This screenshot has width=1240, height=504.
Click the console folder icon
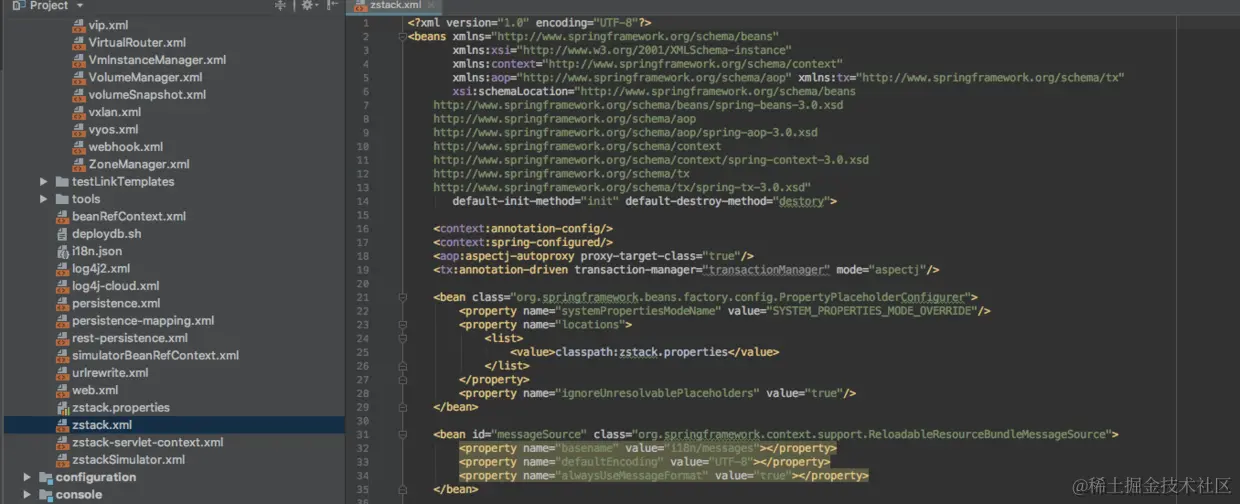46,494
